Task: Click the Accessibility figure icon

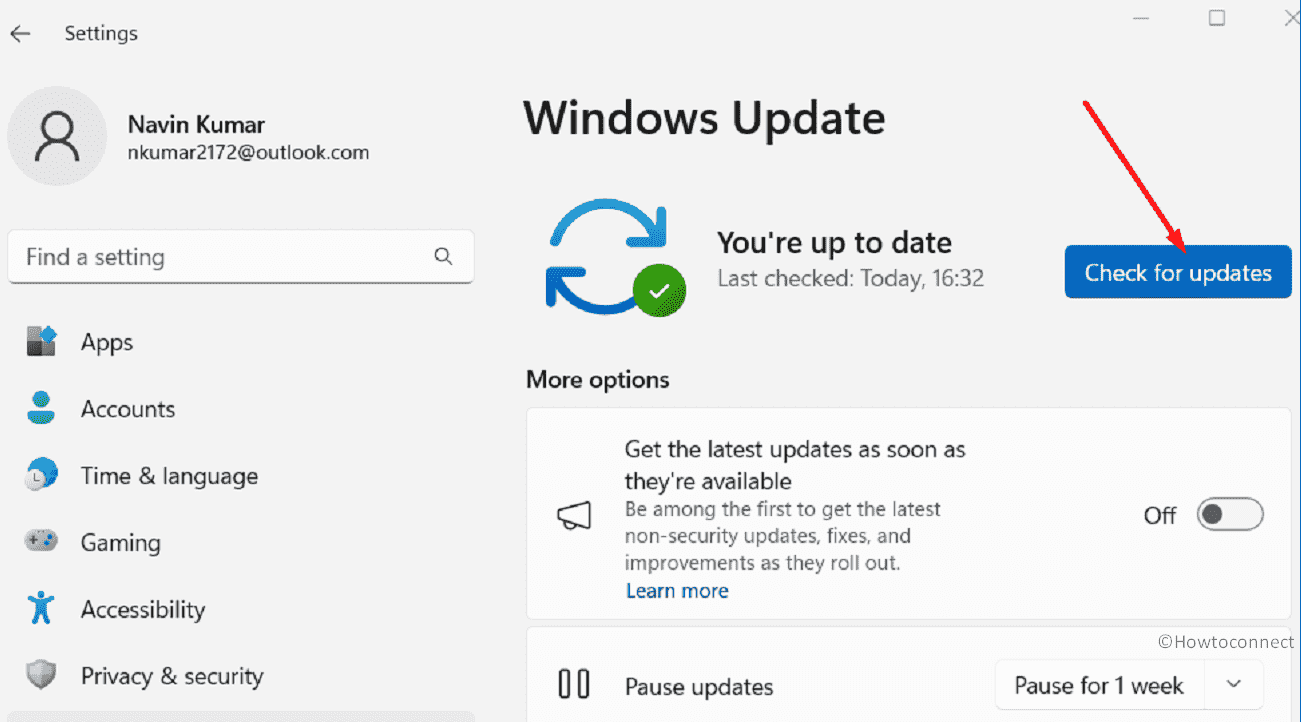Action: pyautogui.click(x=41, y=609)
